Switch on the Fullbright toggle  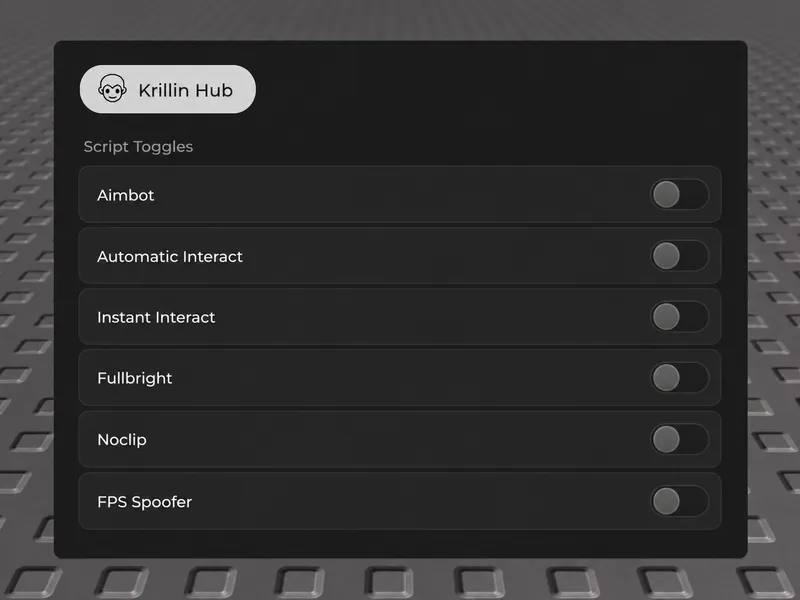click(680, 378)
